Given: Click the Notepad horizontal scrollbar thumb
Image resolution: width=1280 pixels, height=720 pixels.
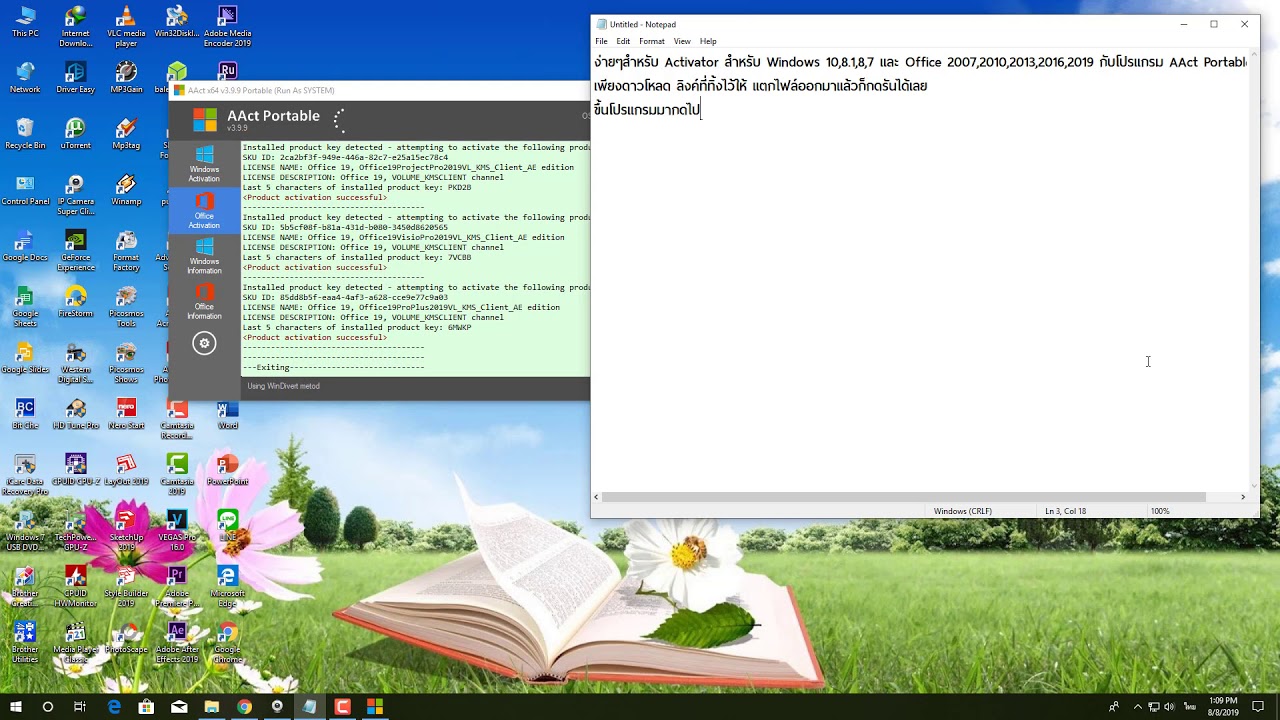Looking at the screenshot, I should (x=904, y=497).
